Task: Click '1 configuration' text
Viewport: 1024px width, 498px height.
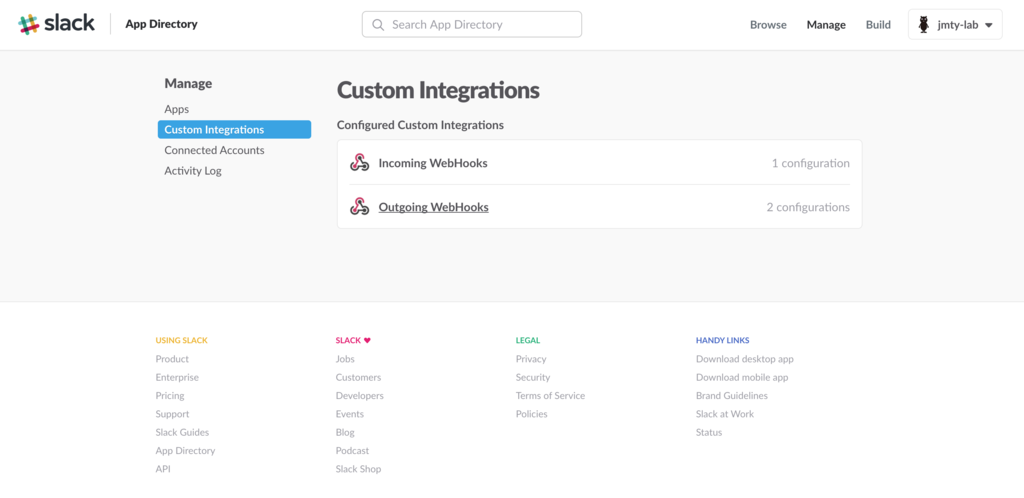Action: click(810, 163)
